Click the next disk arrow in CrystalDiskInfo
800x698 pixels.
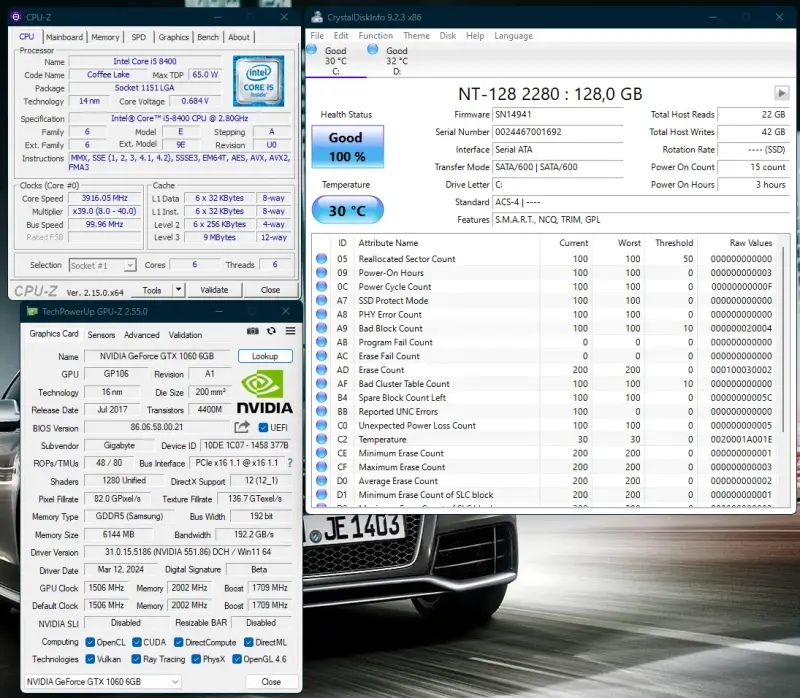(x=782, y=93)
